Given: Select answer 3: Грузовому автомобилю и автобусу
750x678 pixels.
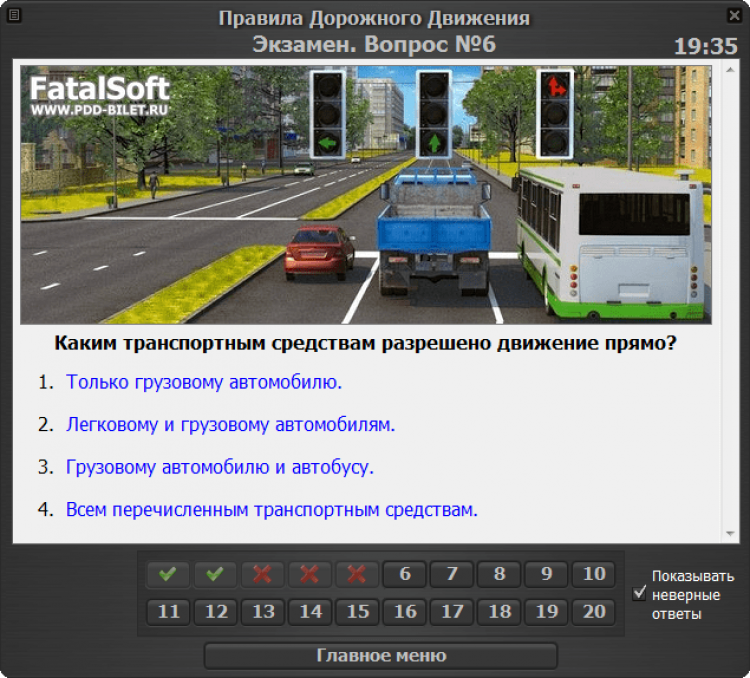Looking at the screenshot, I should click(x=220, y=467).
